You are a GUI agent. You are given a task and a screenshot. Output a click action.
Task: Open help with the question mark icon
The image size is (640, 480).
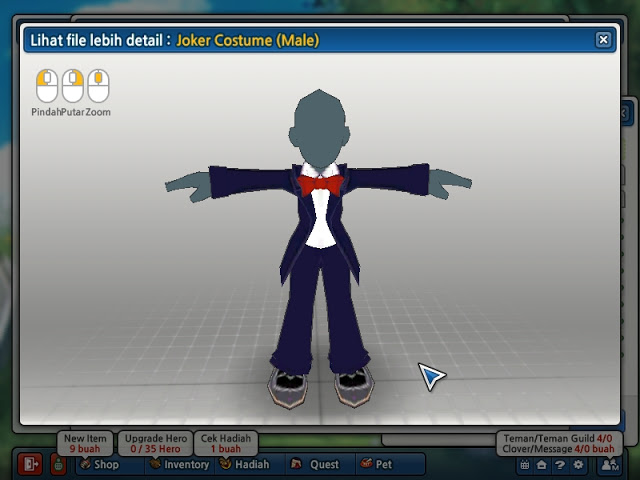(560, 464)
